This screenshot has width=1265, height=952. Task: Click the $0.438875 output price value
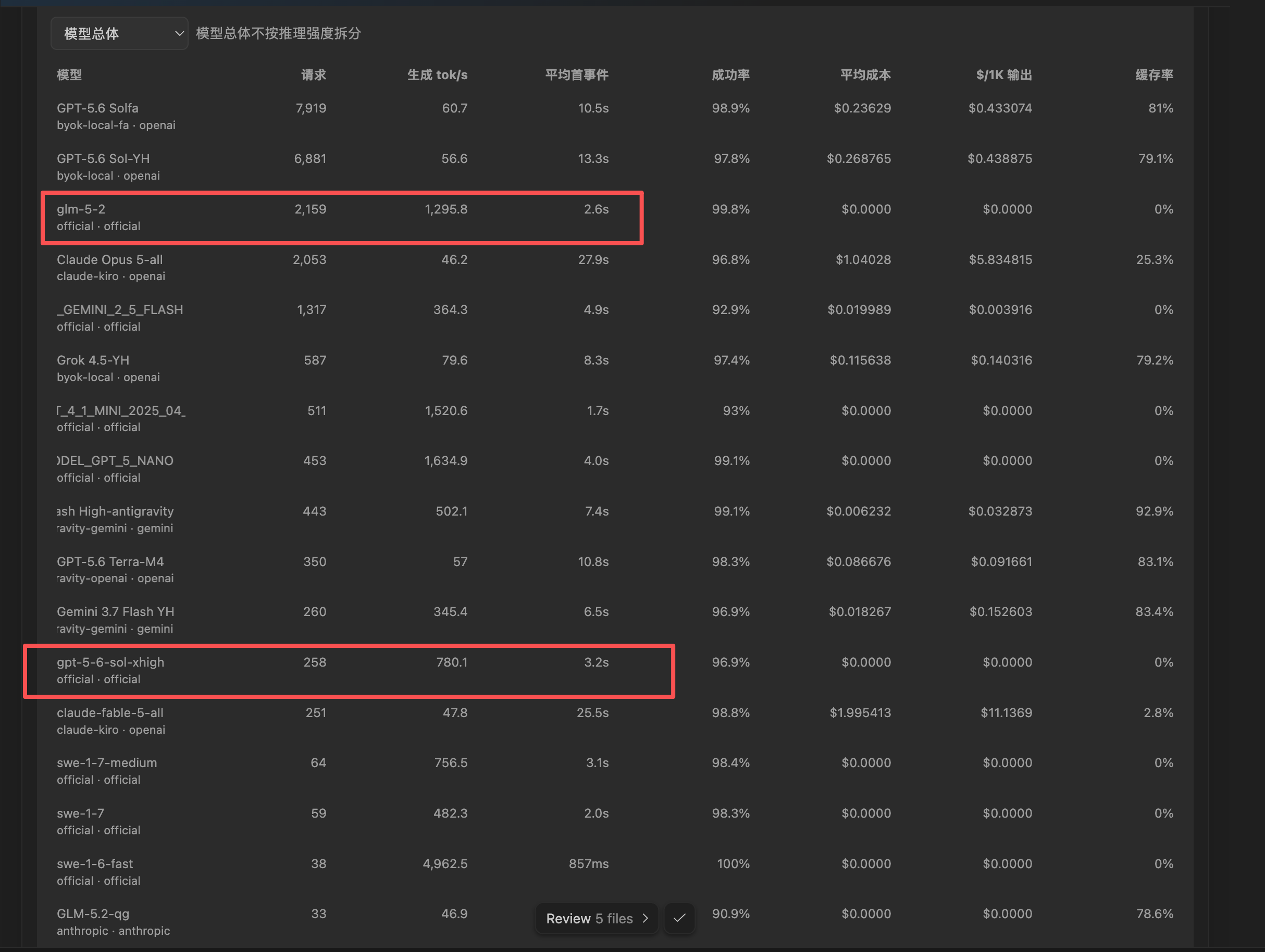point(1000,158)
